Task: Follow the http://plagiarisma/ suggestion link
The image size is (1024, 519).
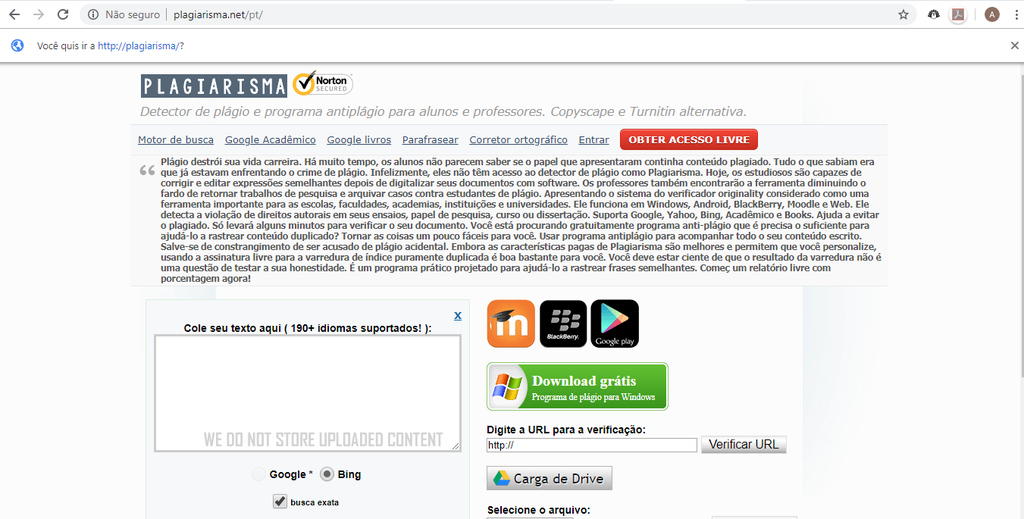Action: pos(138,46)
